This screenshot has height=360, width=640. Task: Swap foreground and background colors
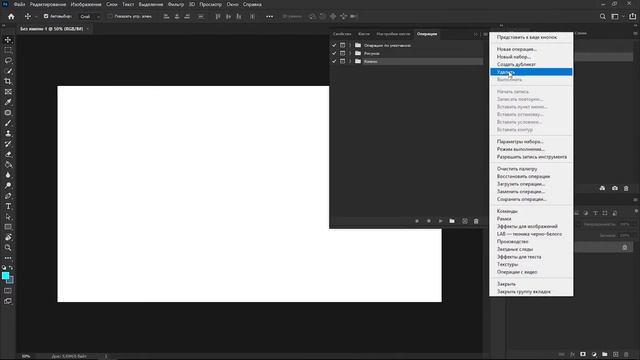point(11,268)
